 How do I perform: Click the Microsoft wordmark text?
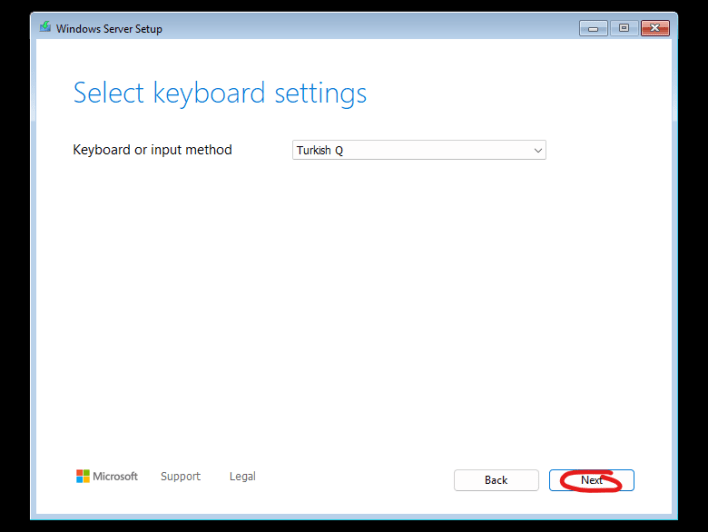click(115, 476)
